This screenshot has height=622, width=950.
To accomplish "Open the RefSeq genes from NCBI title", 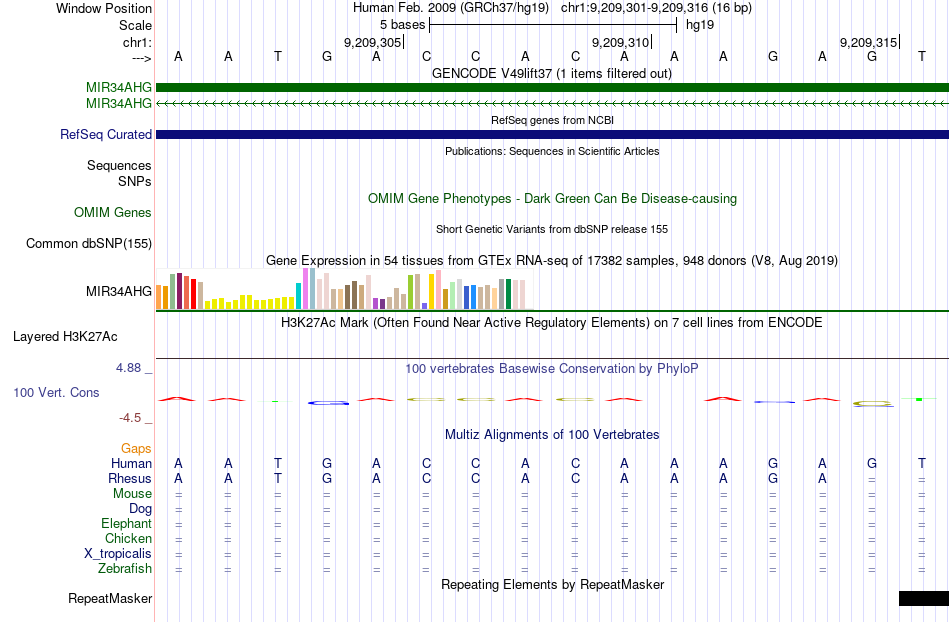I will click(552, 121).
